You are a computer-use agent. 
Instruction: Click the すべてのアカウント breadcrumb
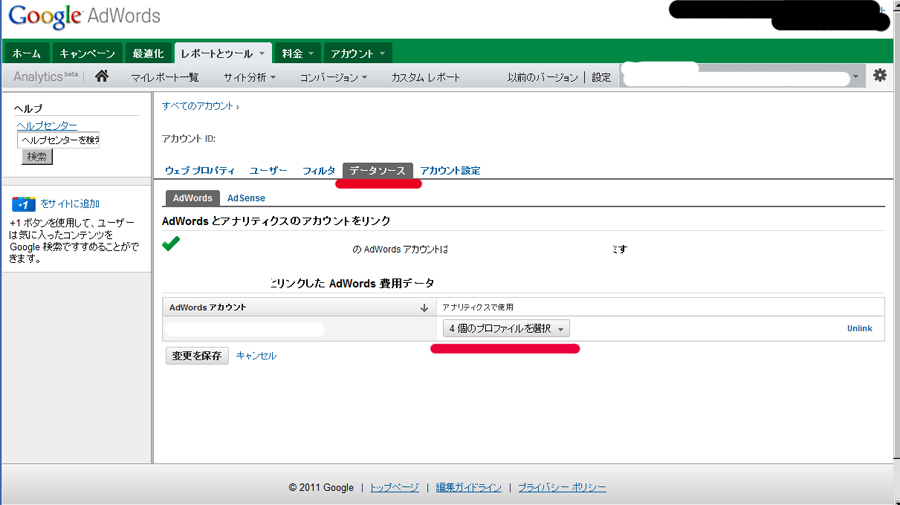[197, 106]
